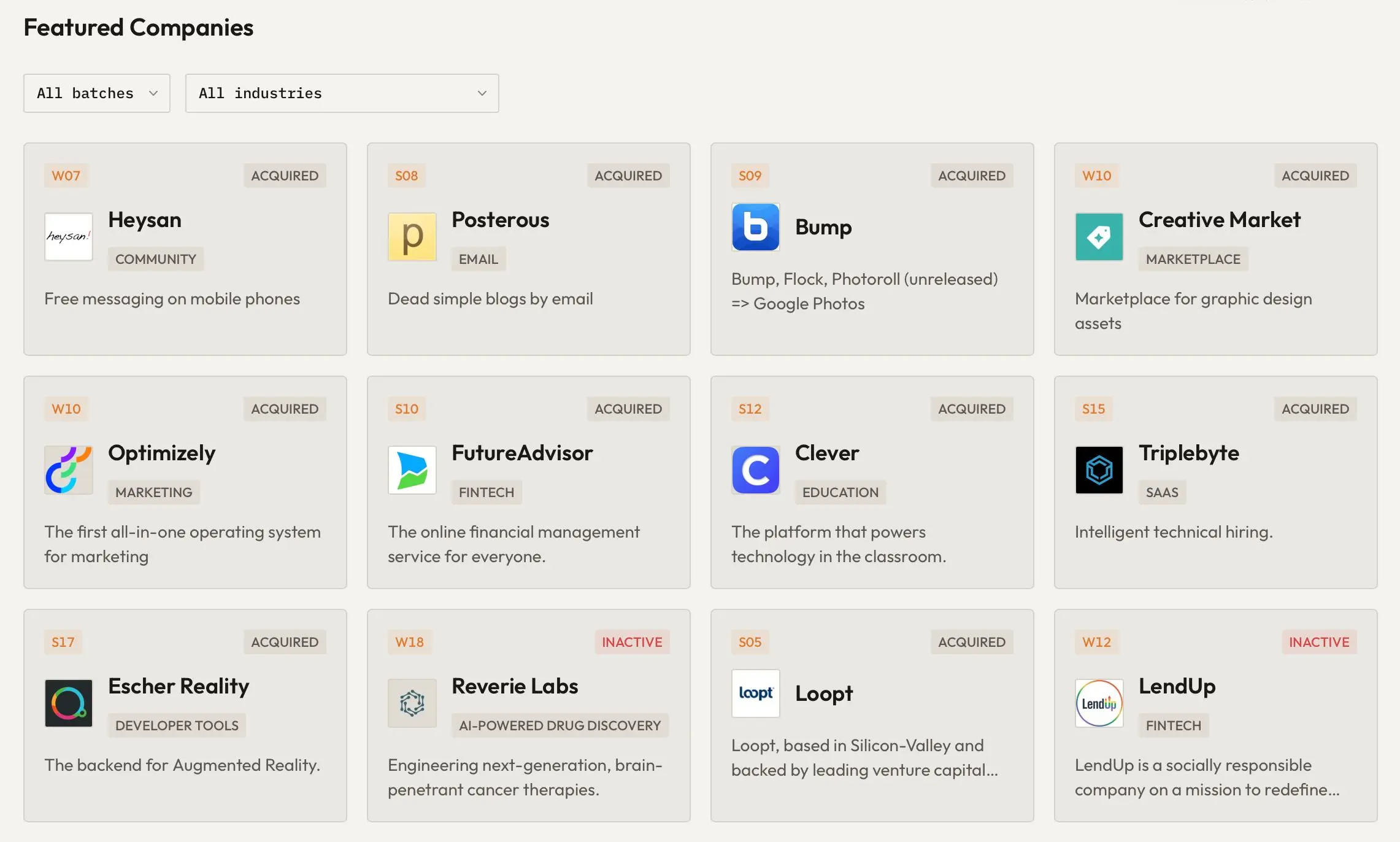Open the Posterous company name link

coord(501,220)
